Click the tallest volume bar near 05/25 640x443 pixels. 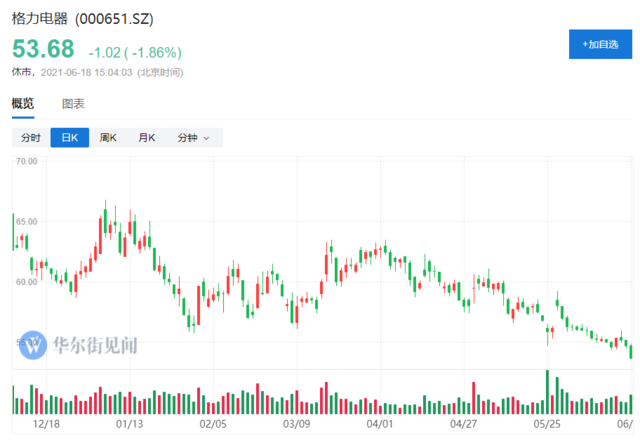point(547,392)
